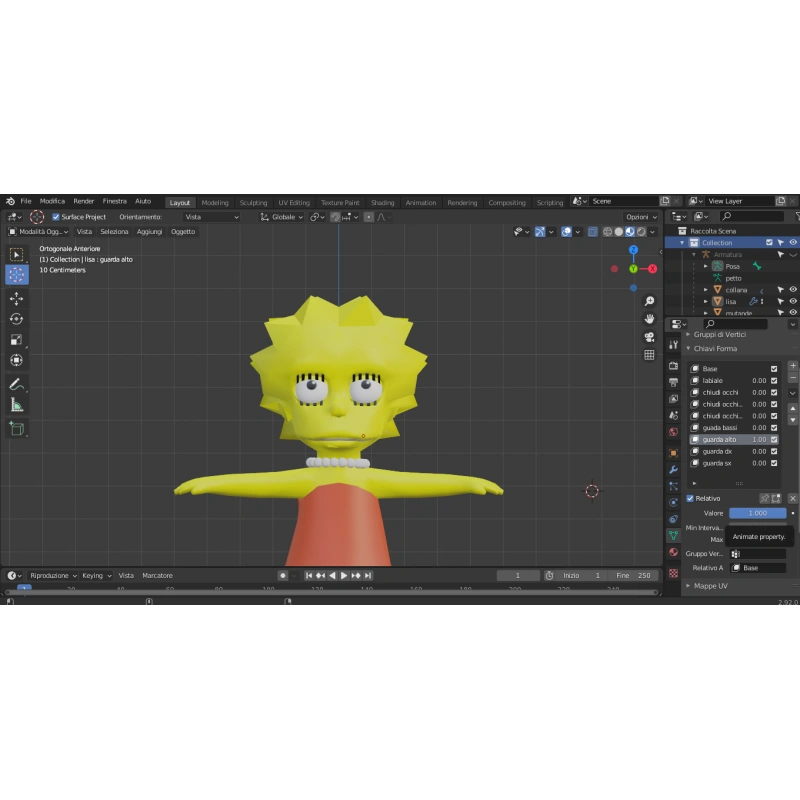Click the Relativo A Base field
Image resolution: width=800 pixels, height=800 pixels.
pyautogui.click(x=758, y=568)
